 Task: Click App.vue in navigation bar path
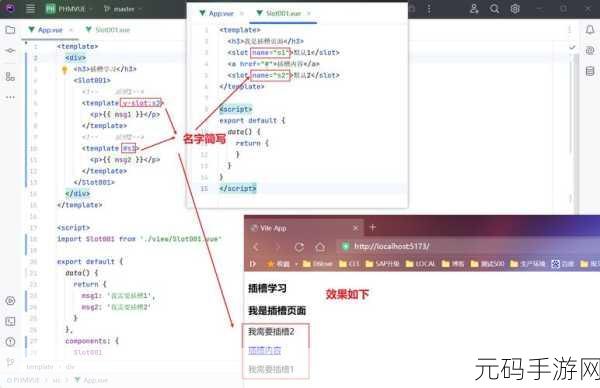pyautogui.click(x=91, y=380)
